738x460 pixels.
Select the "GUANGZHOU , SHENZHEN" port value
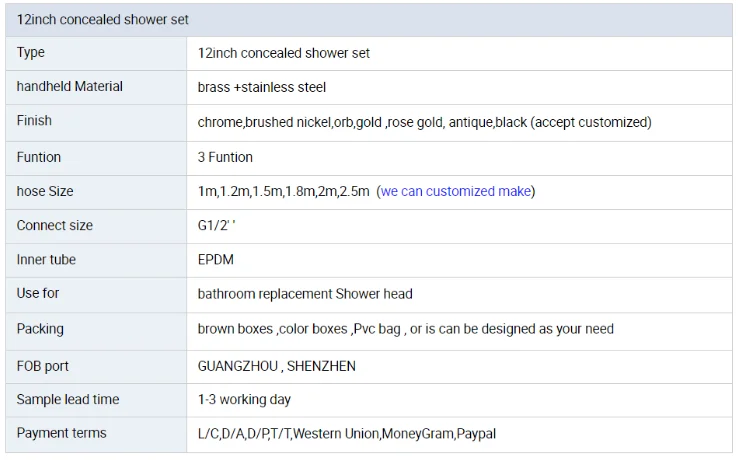(277, 366)
